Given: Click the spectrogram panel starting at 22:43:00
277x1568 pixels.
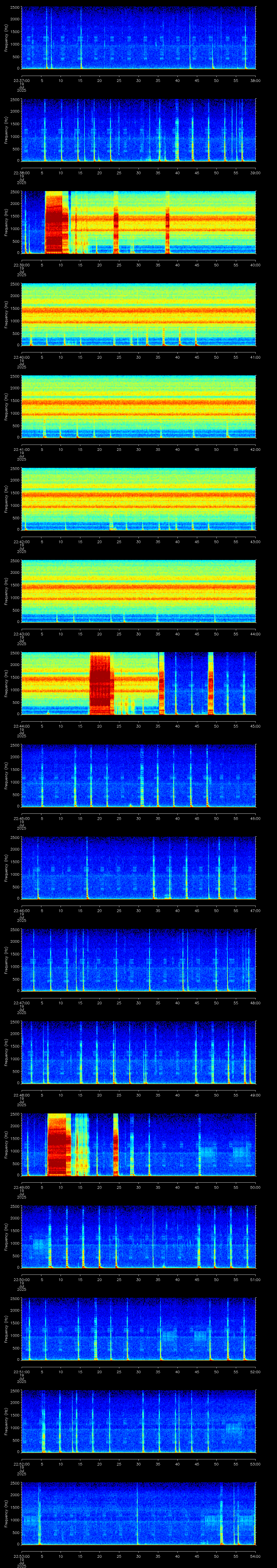Looking at the screenshot, I should tap(139, 592).
